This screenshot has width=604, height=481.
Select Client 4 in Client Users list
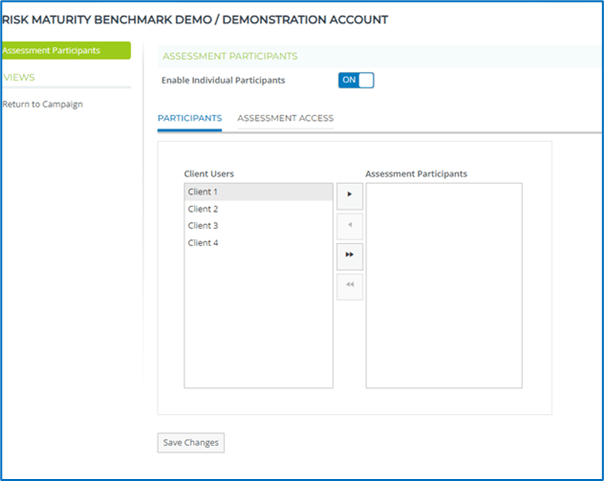(258, 243)
